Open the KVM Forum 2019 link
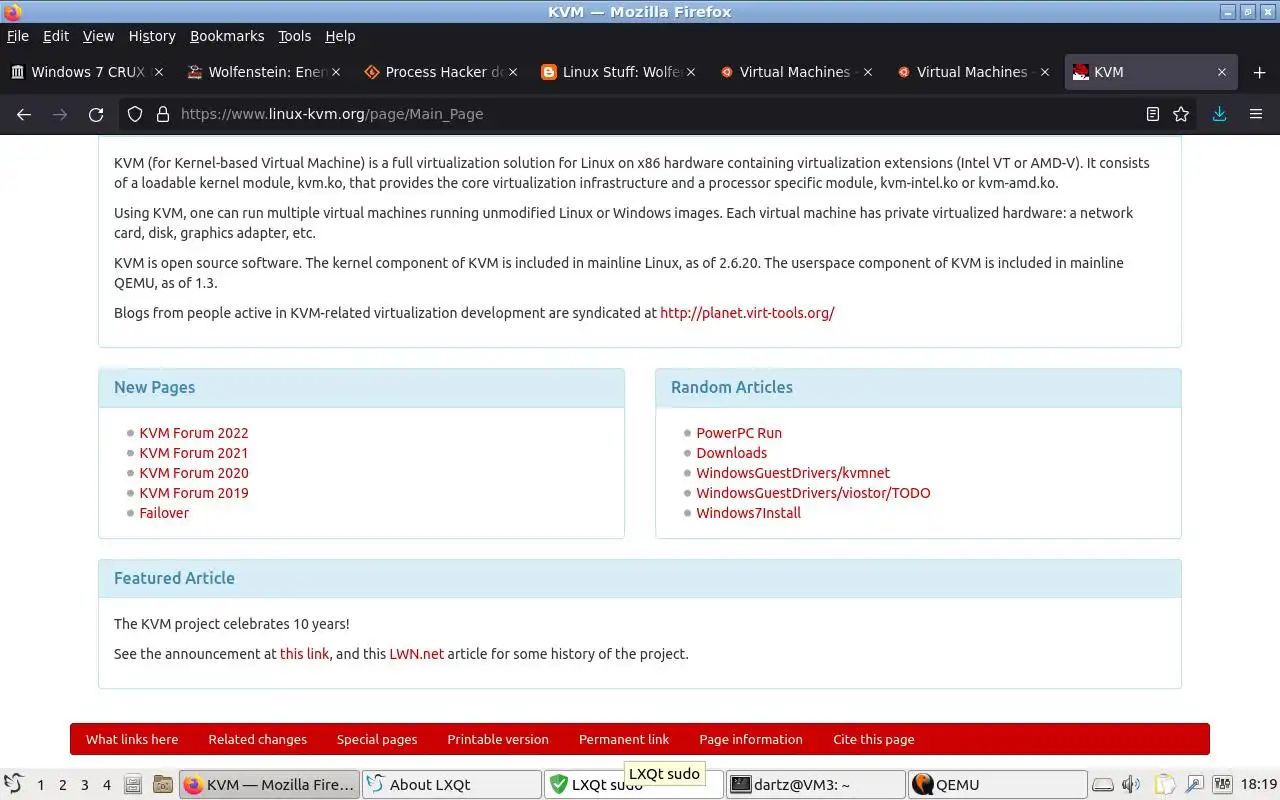 tap(194, 493)
